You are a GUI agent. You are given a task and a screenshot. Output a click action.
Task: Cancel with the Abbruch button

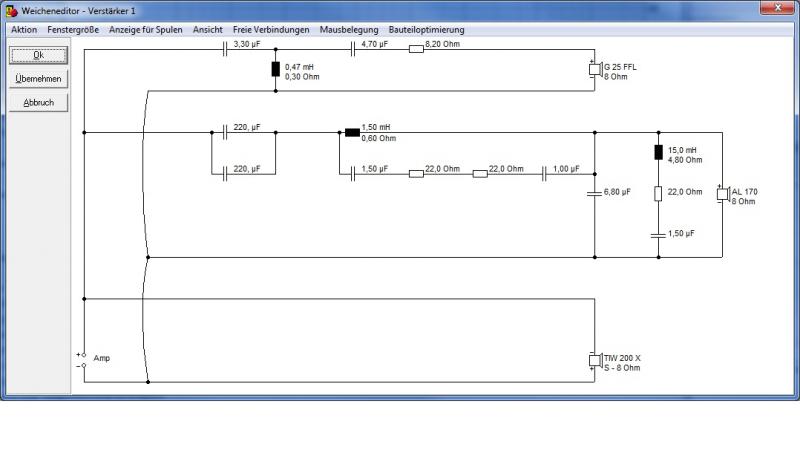38,103
